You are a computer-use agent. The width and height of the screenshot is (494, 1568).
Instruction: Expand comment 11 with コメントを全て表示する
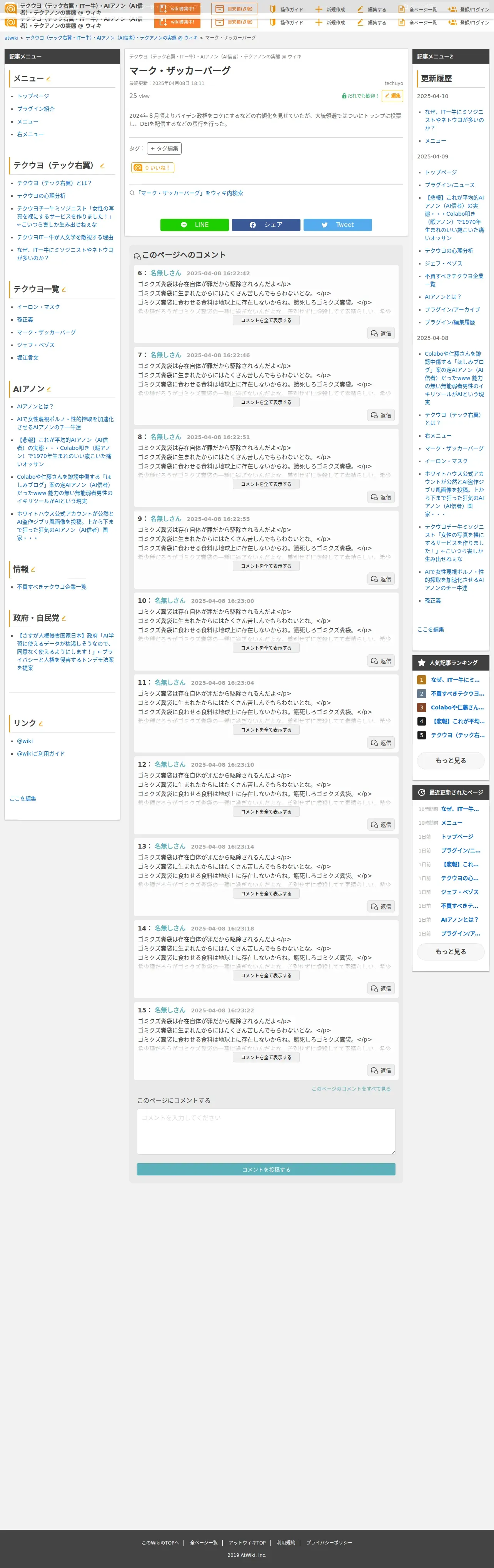(266, 730)
